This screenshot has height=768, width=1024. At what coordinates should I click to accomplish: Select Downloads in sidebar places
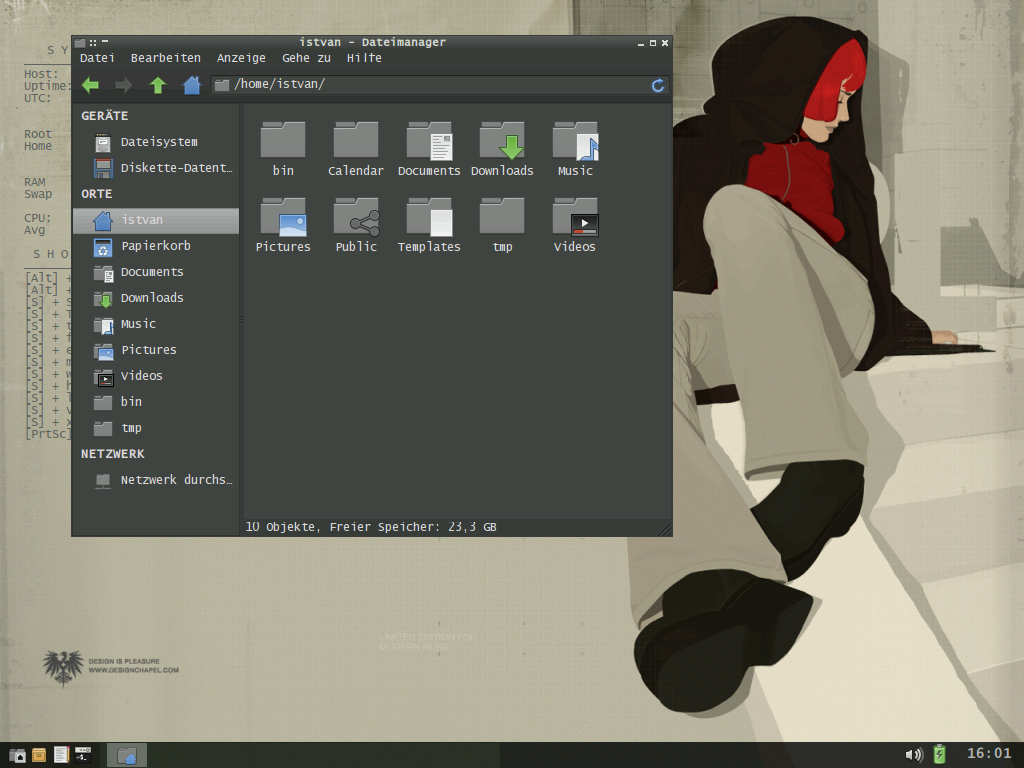[156, 298]
